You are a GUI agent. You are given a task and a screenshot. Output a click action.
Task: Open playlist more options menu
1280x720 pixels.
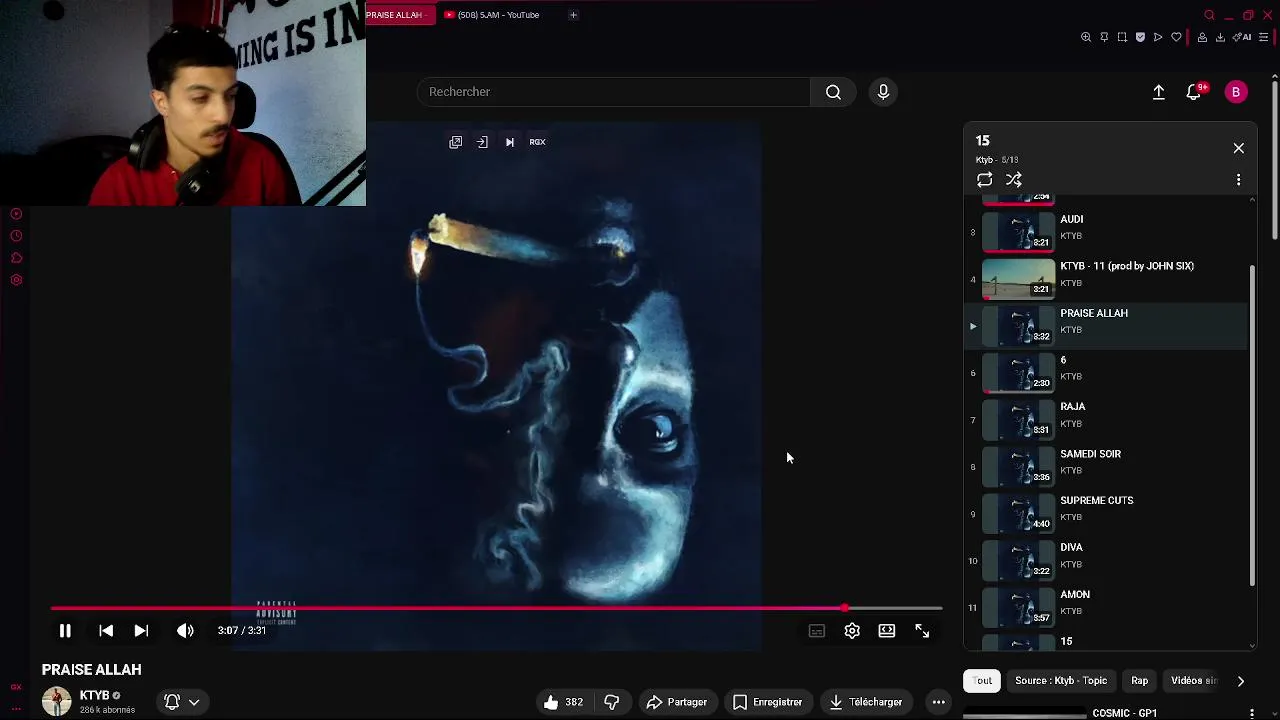[1238, 180]
